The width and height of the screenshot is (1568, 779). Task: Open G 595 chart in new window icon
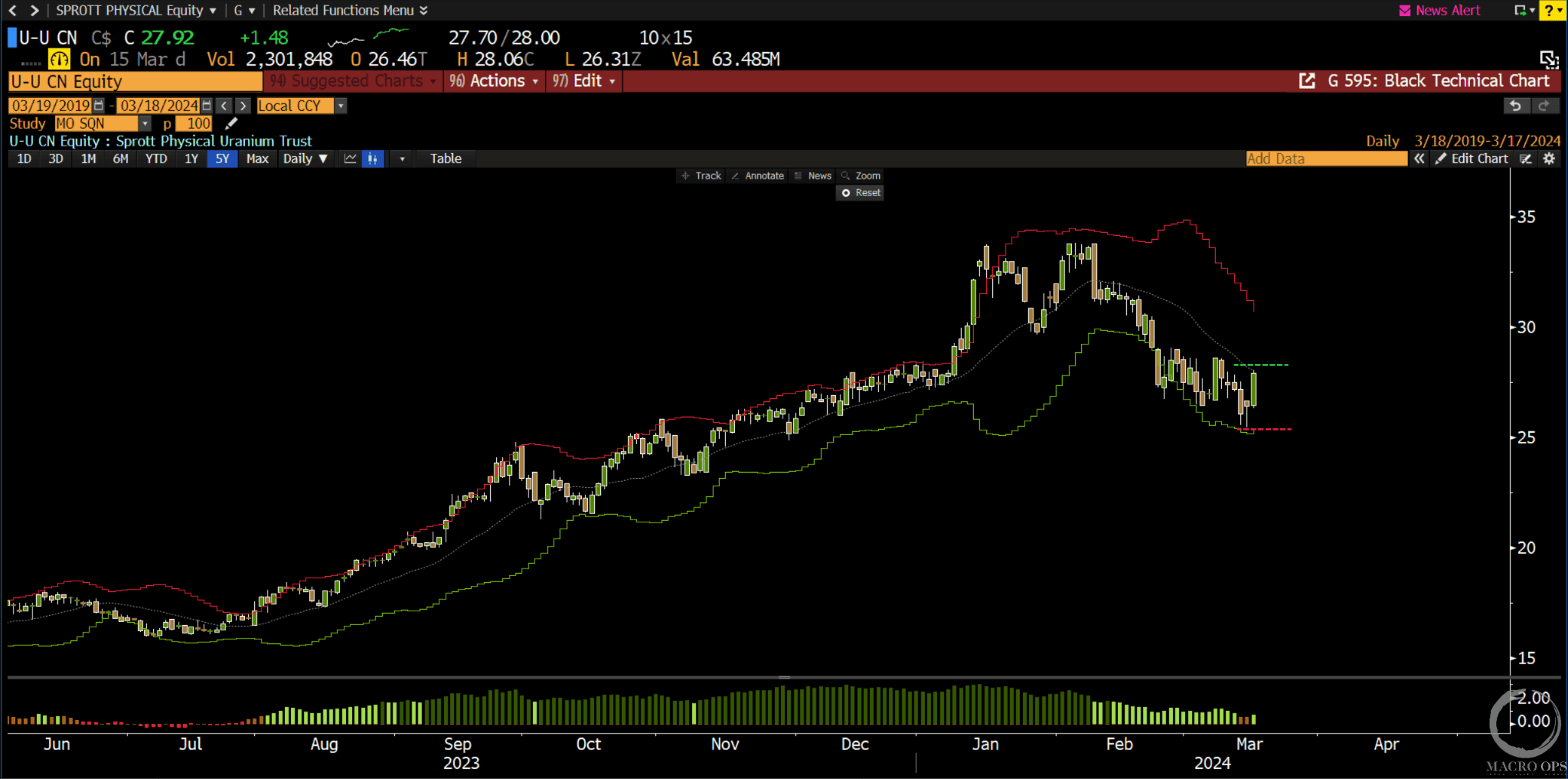coord(1307,81)
